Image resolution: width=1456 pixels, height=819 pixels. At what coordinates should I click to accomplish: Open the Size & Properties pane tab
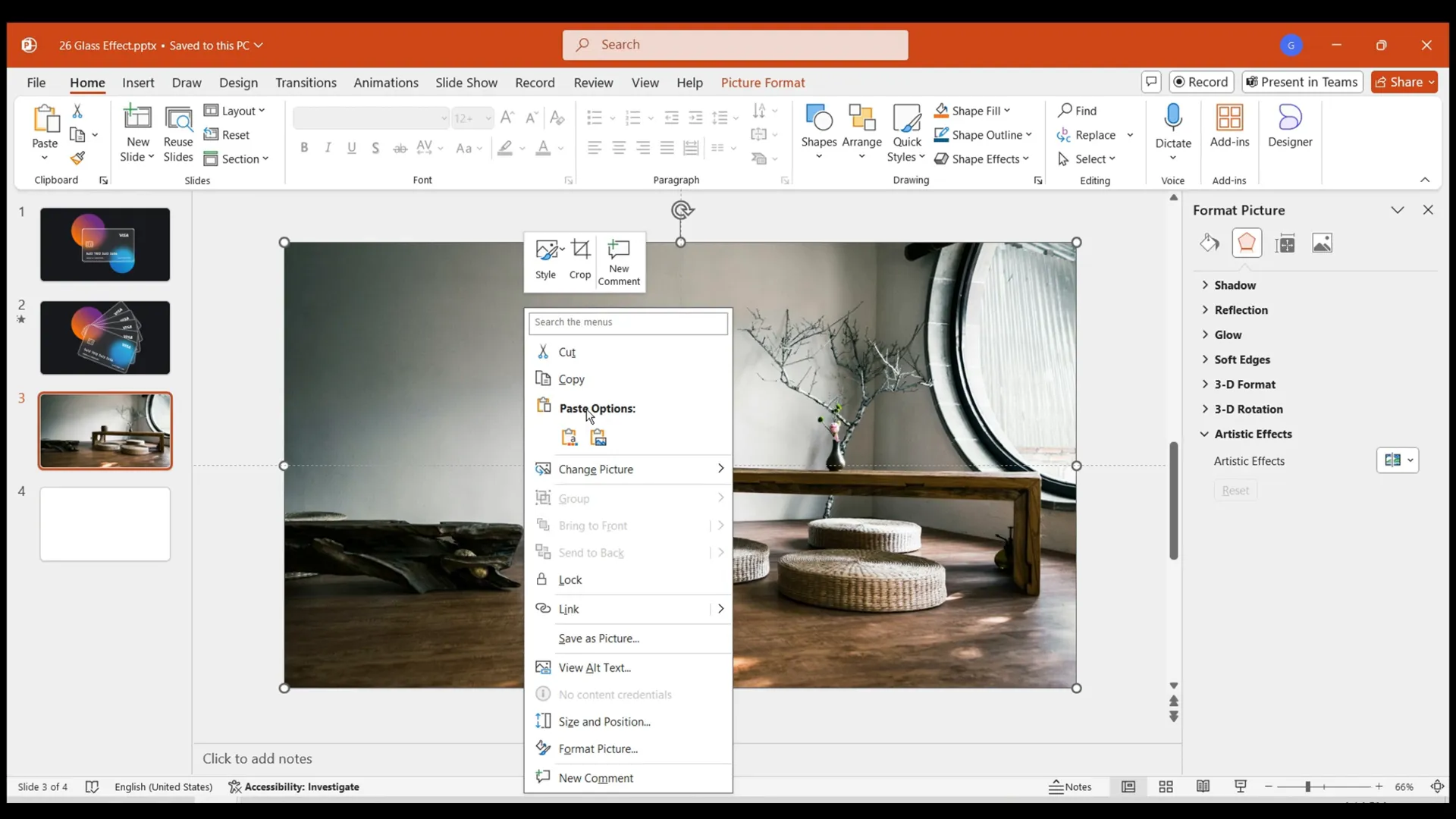(x=1285, y=243)
